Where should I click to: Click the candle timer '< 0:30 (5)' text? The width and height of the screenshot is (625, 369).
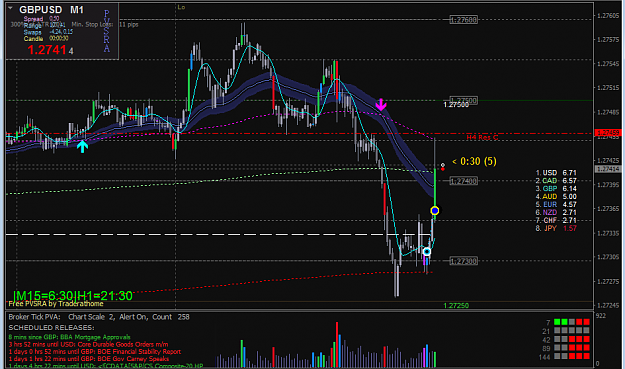pos(474,161)
